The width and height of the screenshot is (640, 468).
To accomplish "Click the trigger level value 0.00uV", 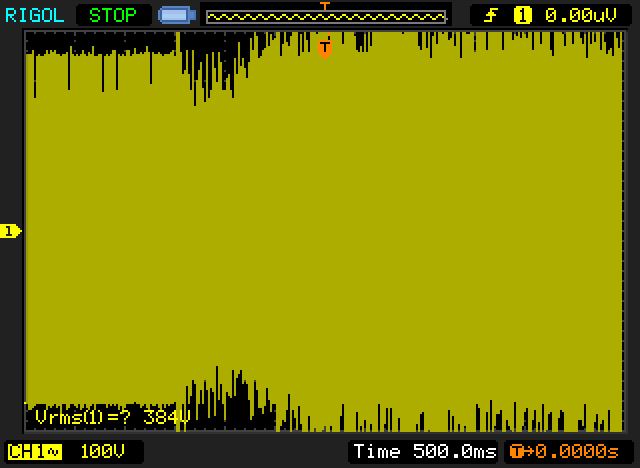I will (580, 16).
